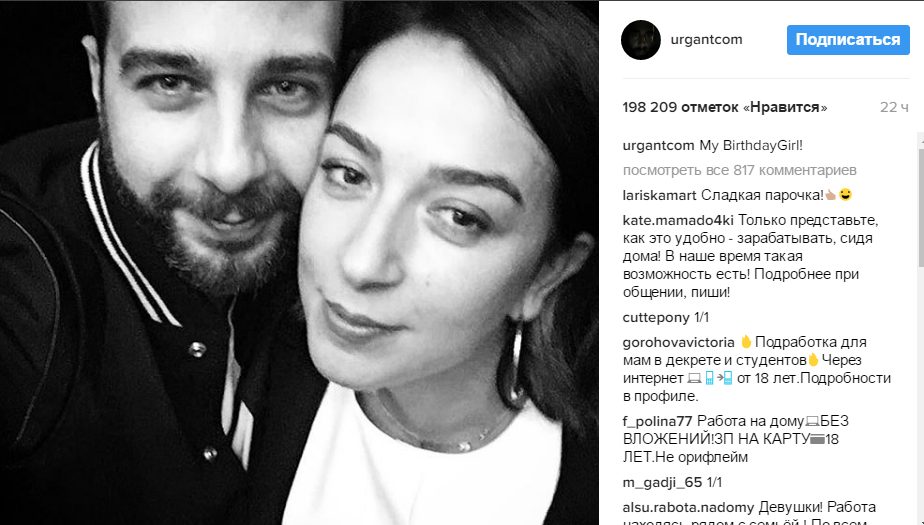The height and width of the screenshot is (525, 924).
Task: Visit the cuttepony profile
Action: point(656,318)
